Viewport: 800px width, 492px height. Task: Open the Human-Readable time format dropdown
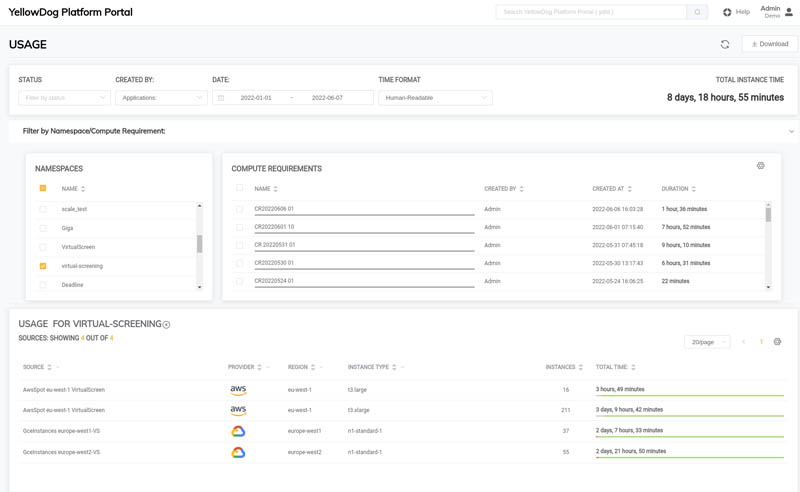tap(435, 98)
